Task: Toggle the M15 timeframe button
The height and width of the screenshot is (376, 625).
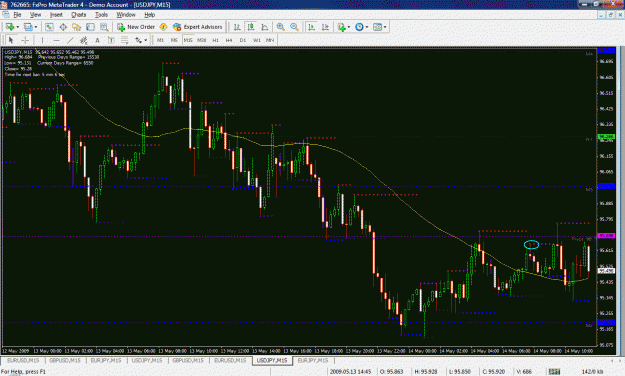Action: 188,40
